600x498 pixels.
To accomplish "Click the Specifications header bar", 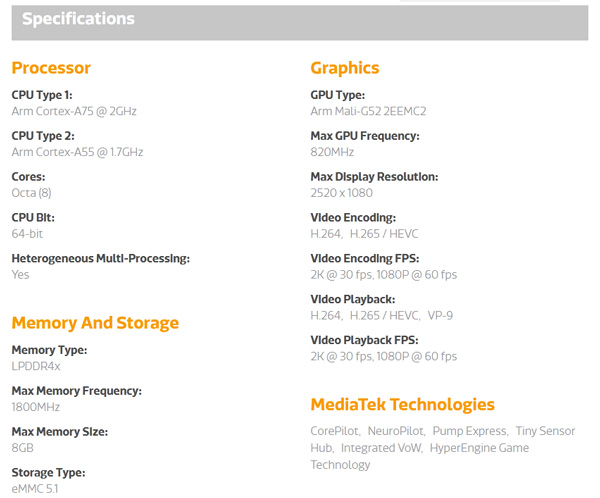I will 300,23.
